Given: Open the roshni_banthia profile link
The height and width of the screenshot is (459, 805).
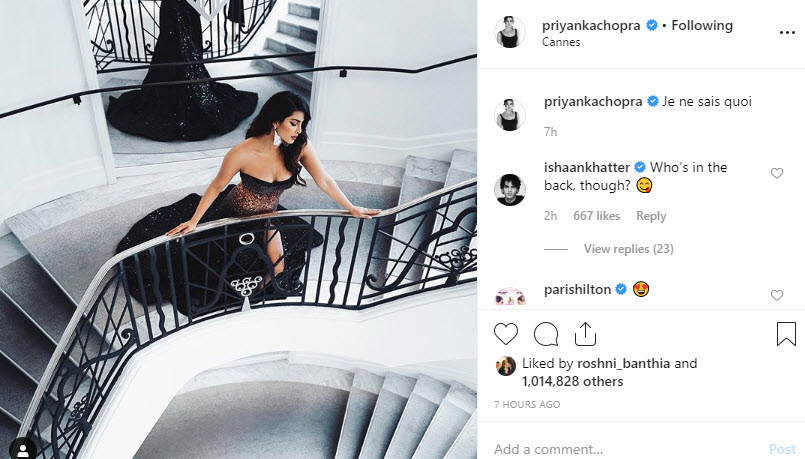Looking at the screenshot, I should (623, 364).
